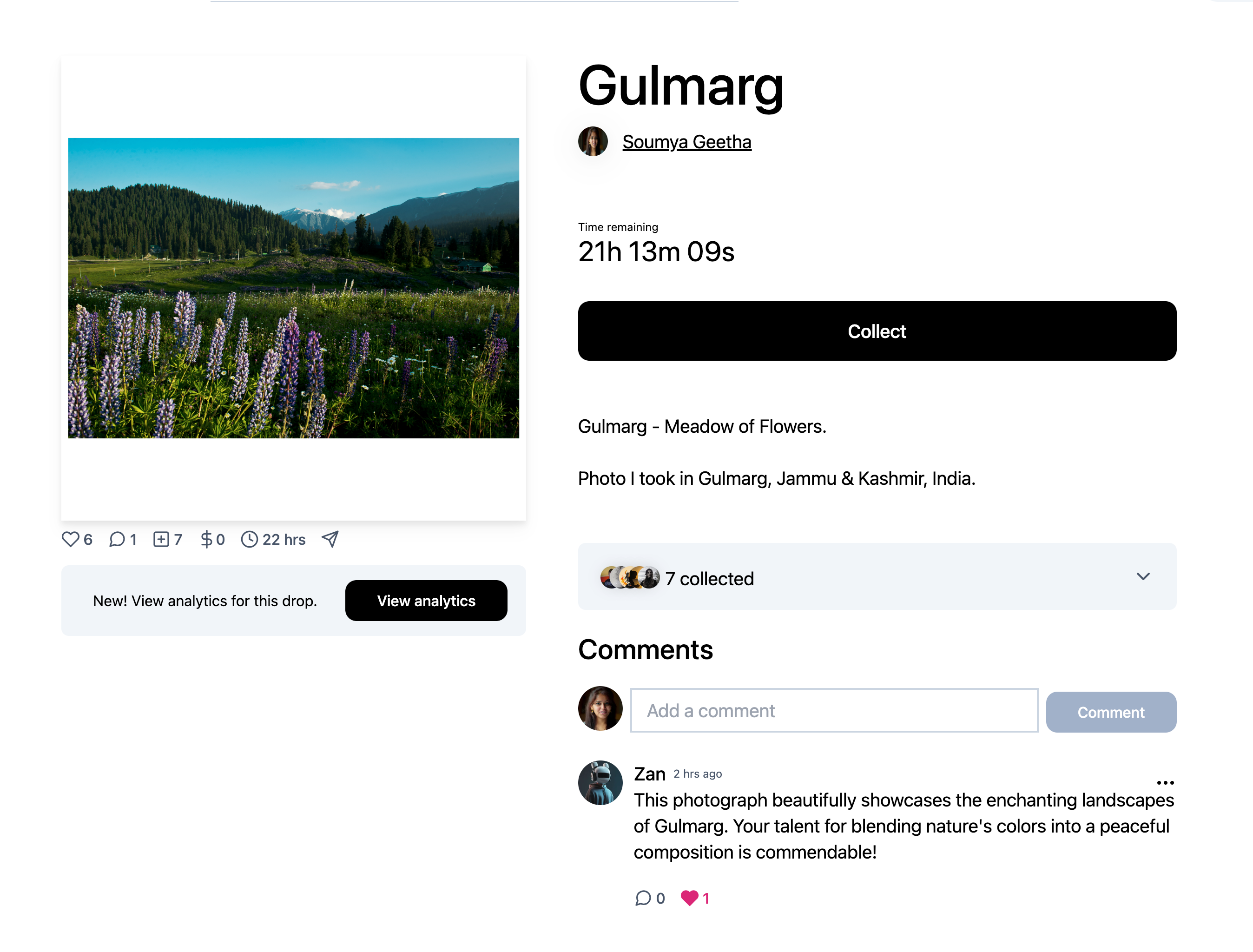
Task: Open the 7 collected collectors panel
Action: 877,577
